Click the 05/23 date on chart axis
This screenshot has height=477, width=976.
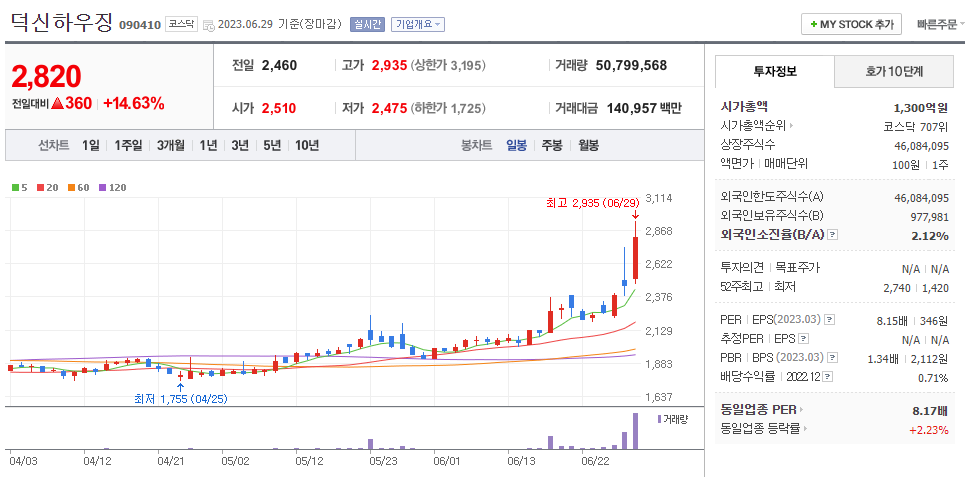pyautogui.click(x=383, y=461)
